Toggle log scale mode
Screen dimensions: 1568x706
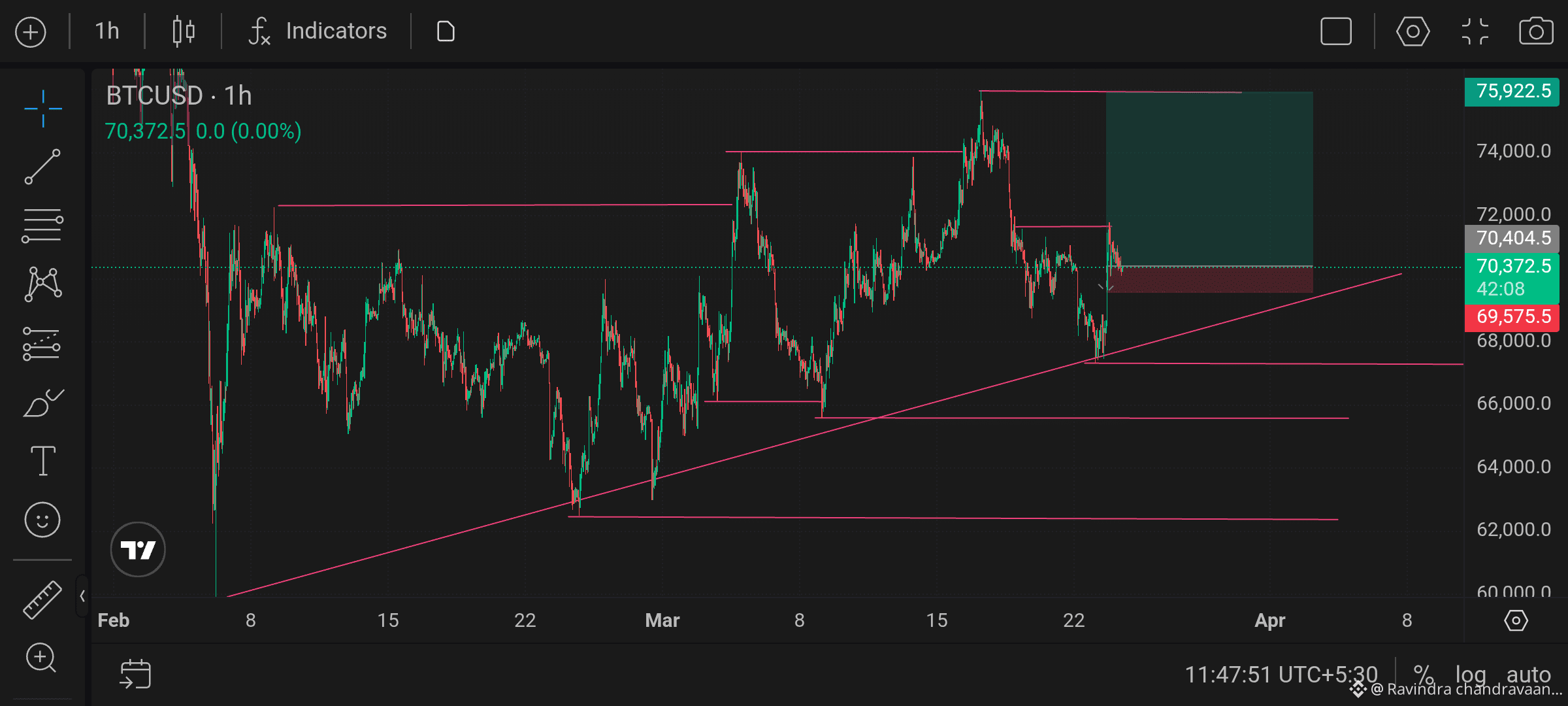(x=1471, y=675)
